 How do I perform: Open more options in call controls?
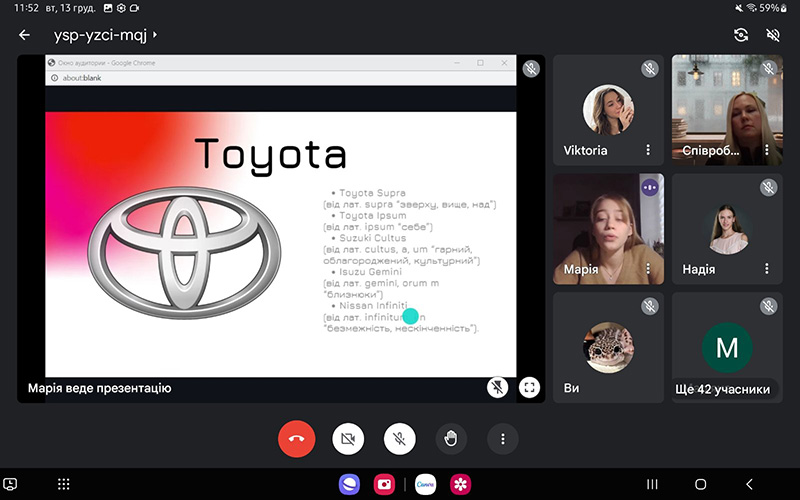click(x=503, y=438)
